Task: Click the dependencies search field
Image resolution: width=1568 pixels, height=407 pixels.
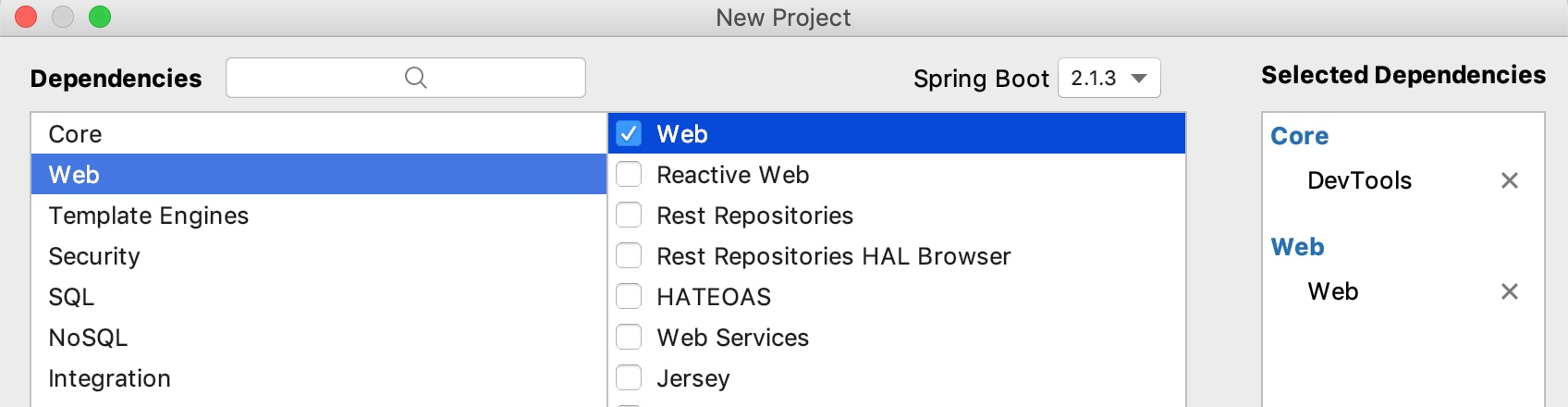Action: 314,78
